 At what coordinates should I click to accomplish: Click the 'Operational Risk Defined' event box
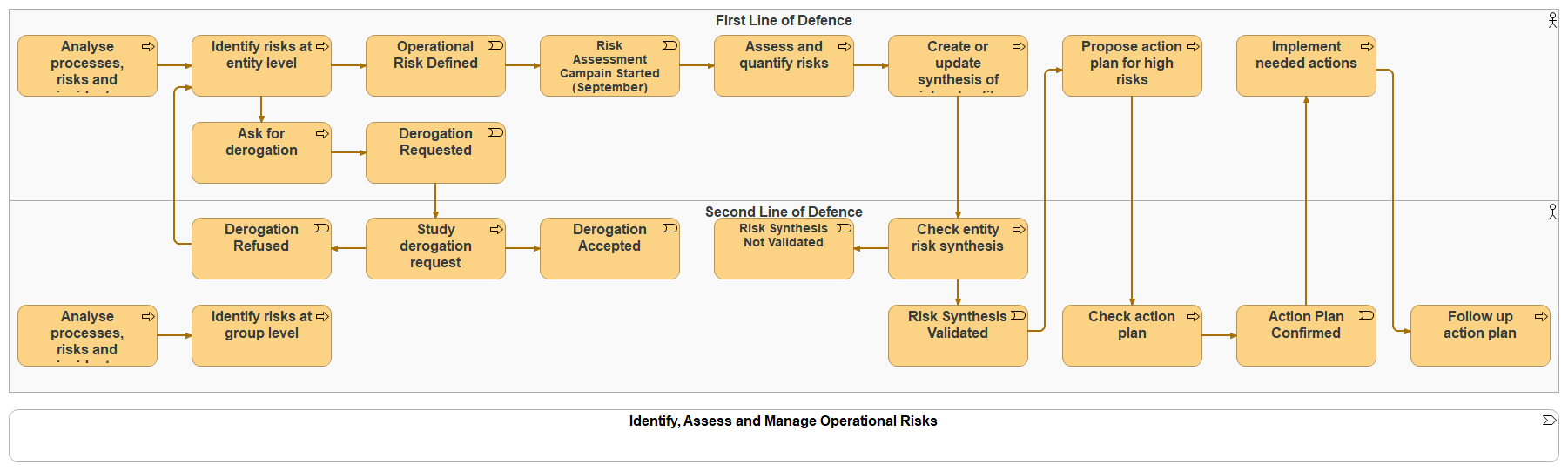pos(435,65)
